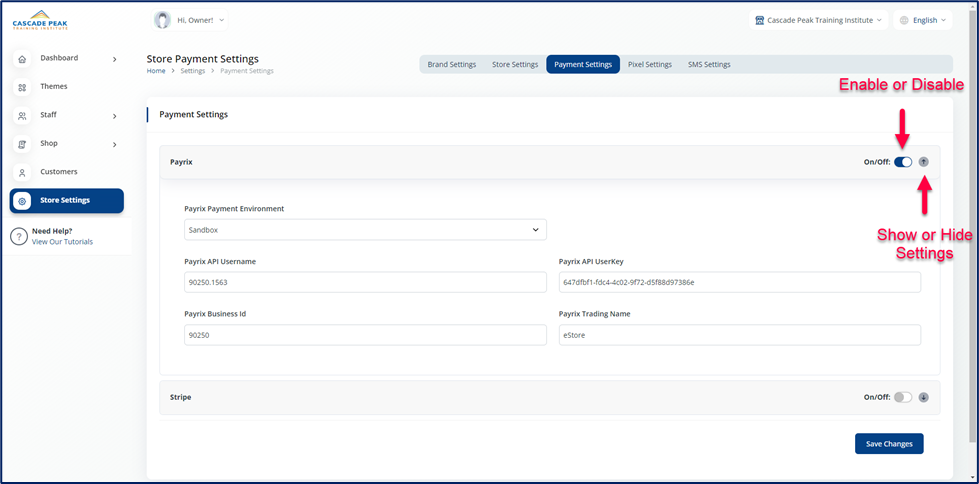Click the store building icon in header
The width and height of the screenshot is (979, 484).
(759, 20)
